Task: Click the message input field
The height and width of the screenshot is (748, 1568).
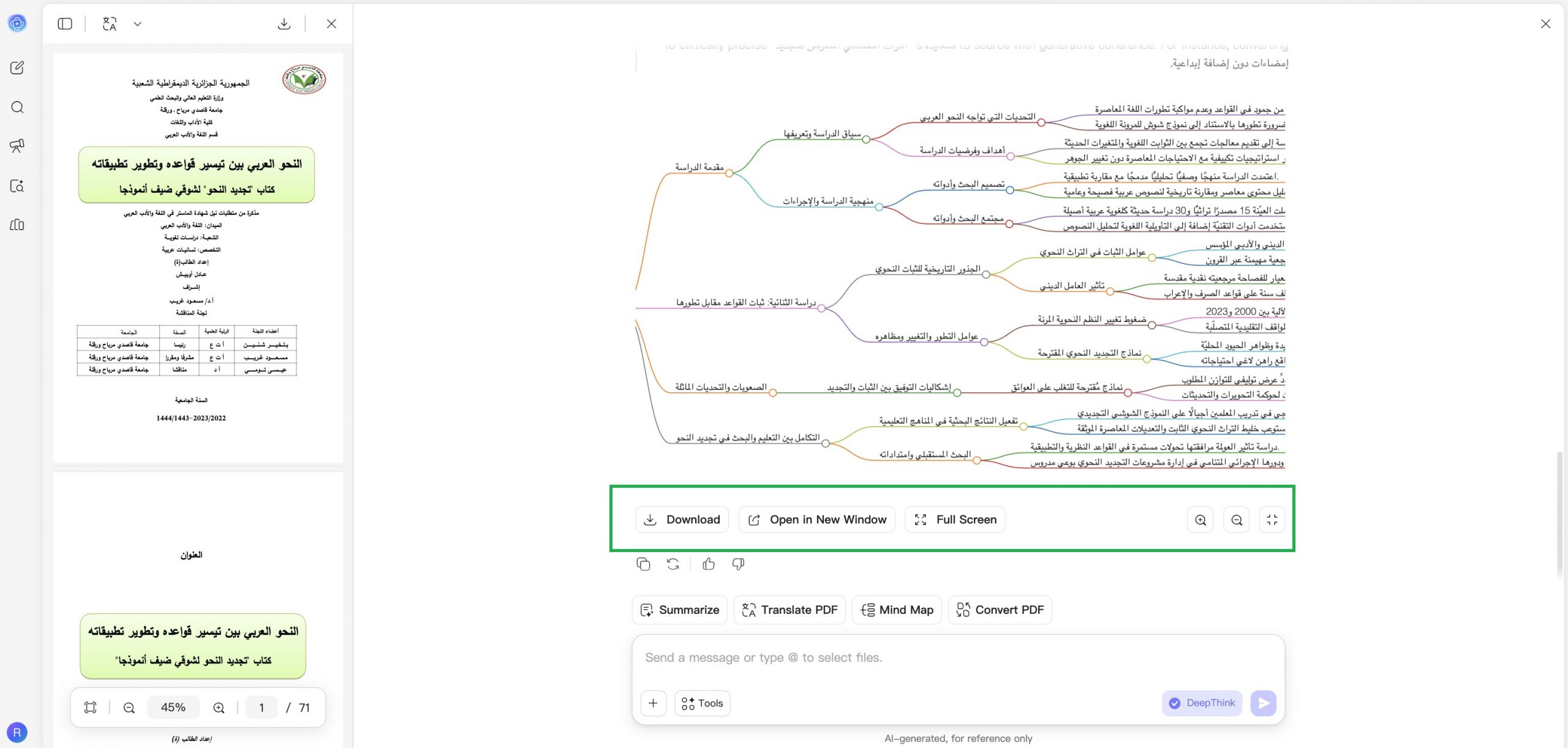Action: click(958, 658)
